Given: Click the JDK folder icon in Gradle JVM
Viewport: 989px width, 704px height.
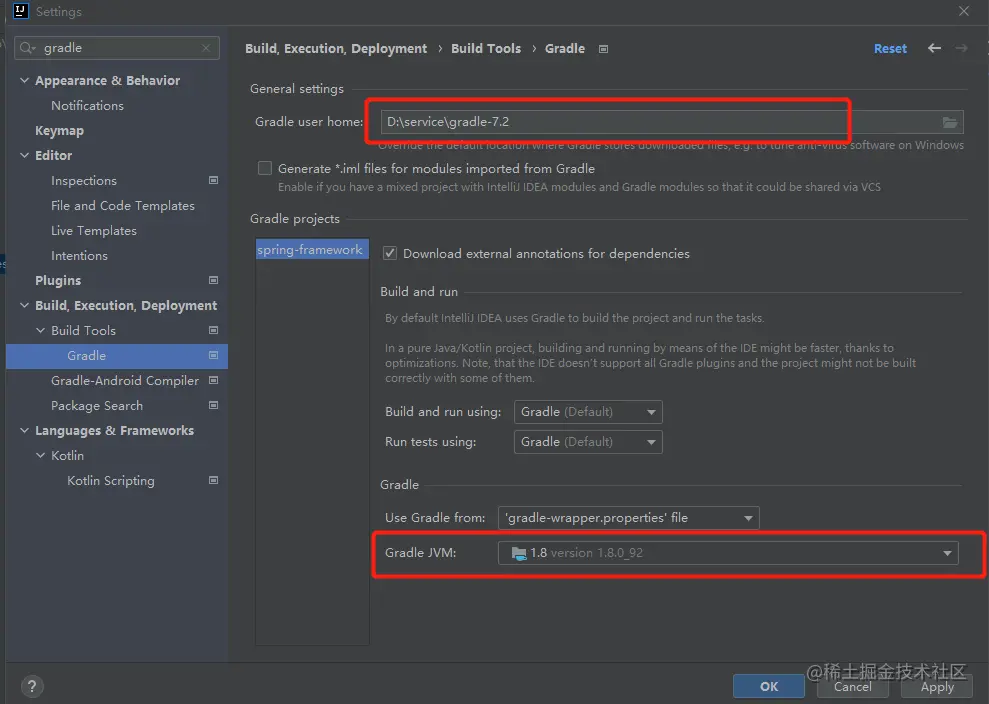Looking at the screenshot, I should point(518,553).
